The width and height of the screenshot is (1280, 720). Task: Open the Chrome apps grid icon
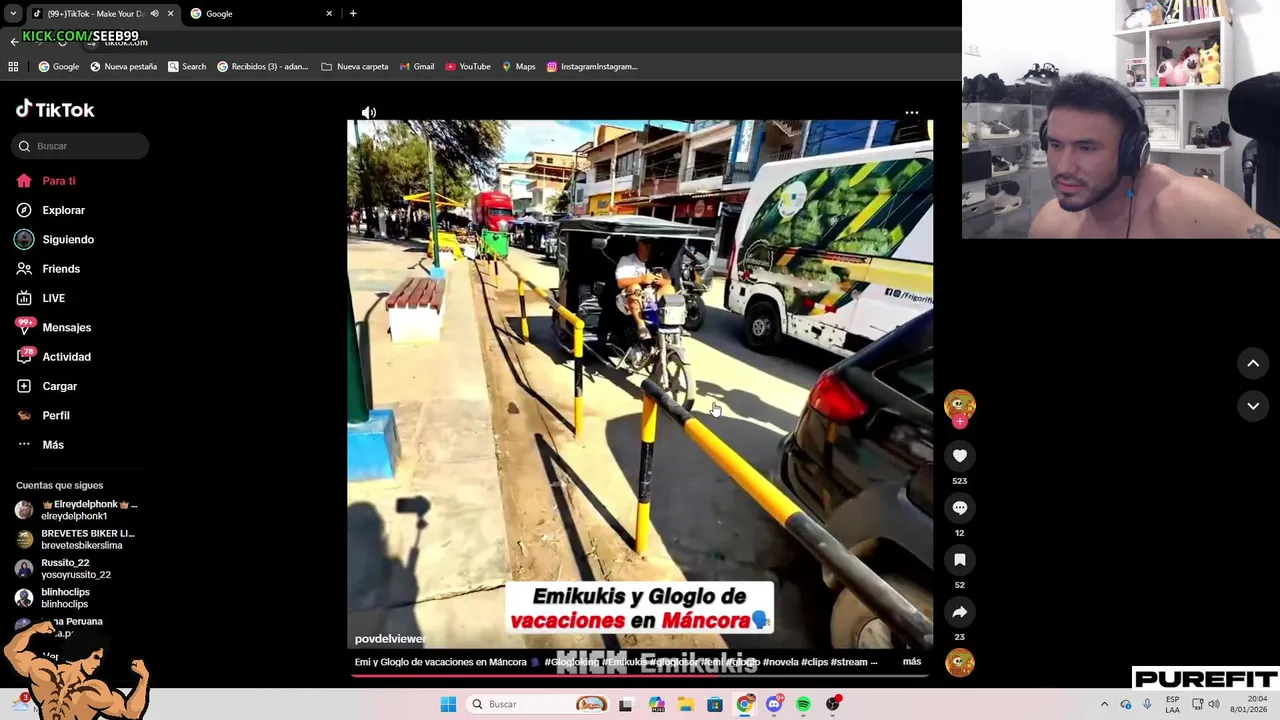pyautogui.click(x=13, y=67)
